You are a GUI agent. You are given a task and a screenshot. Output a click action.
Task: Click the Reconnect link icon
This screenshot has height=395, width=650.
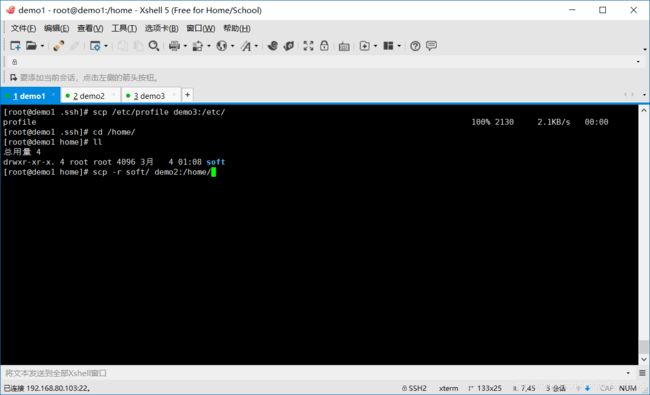[58, 46]
